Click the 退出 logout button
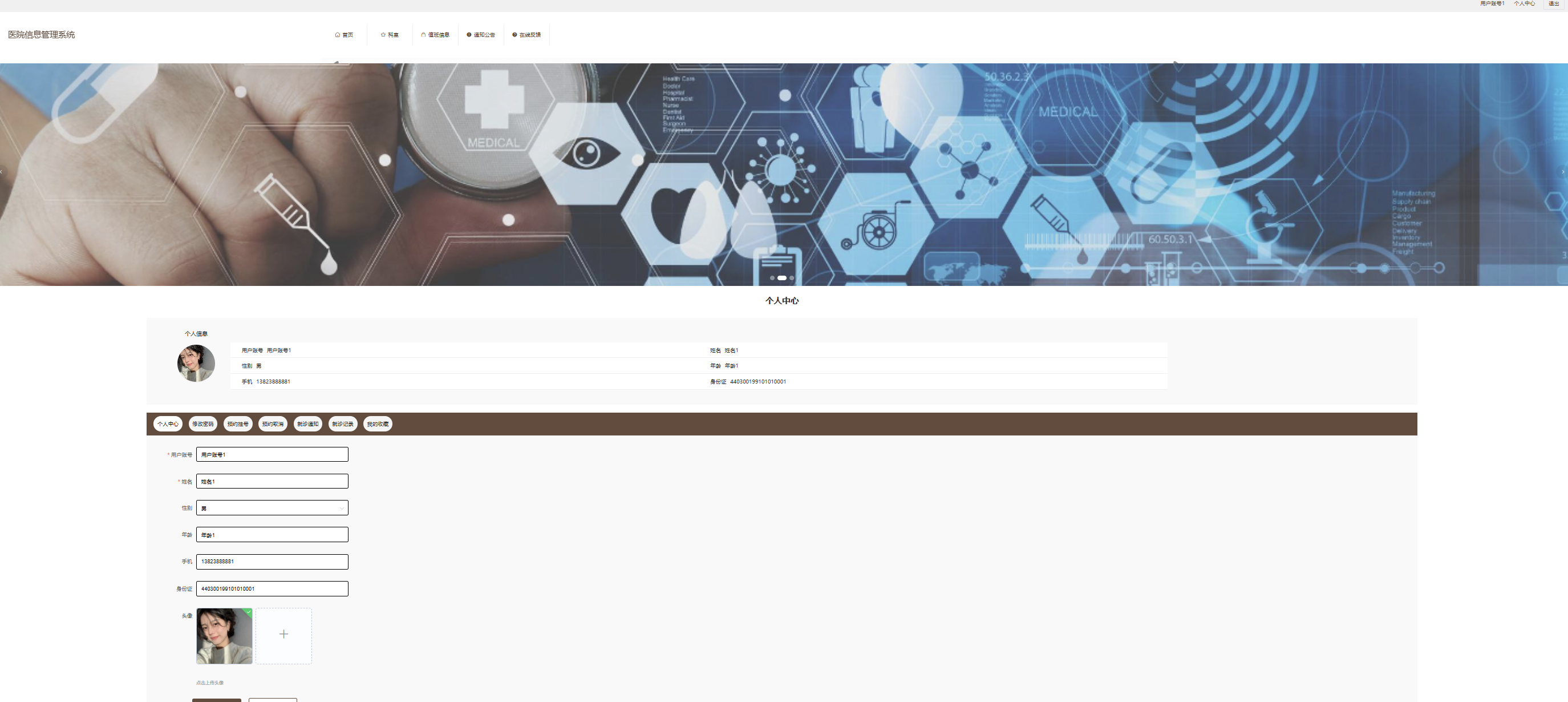The width and height of the screenshot is (1568, 702). click(x=1554, y=3)
